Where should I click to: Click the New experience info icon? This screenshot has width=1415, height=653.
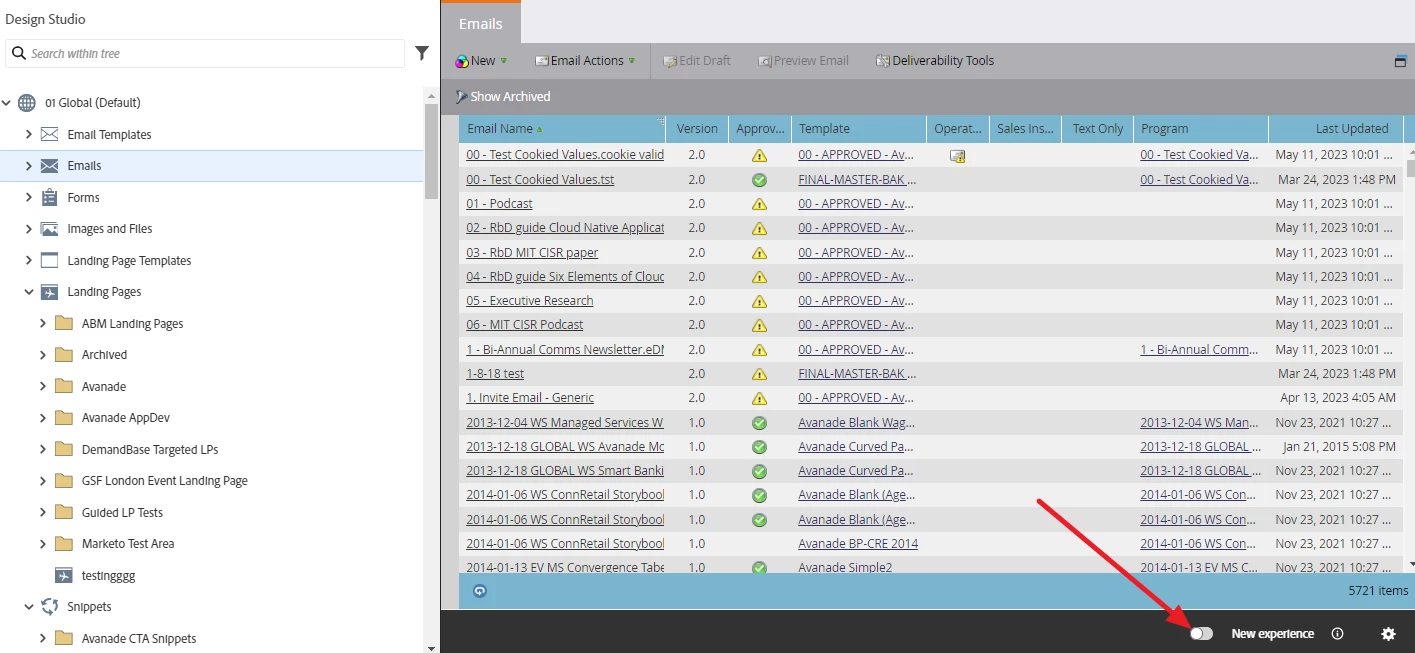(1337, 634)
